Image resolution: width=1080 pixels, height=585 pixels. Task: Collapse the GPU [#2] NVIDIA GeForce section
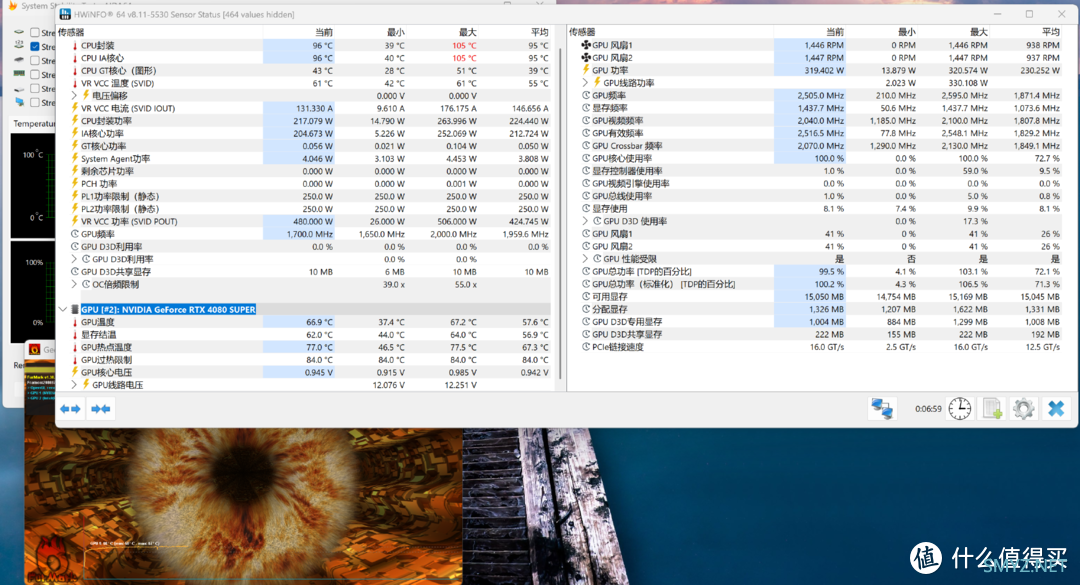(x=63, y=309)
